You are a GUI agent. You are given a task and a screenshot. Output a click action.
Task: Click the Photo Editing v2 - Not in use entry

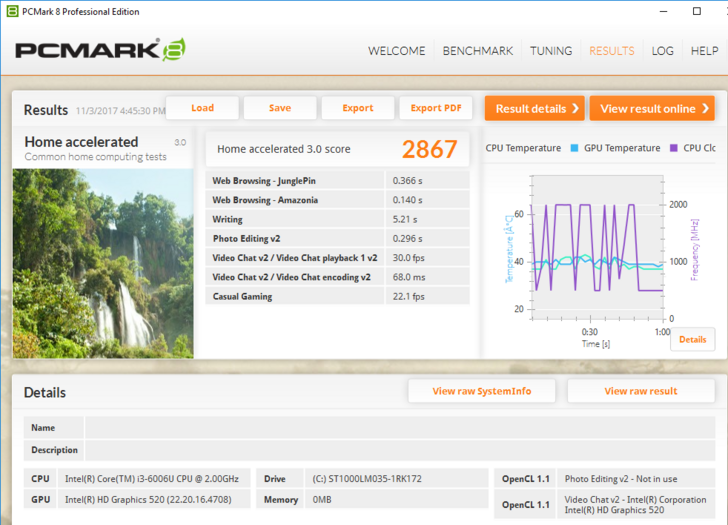pos(621,479)
